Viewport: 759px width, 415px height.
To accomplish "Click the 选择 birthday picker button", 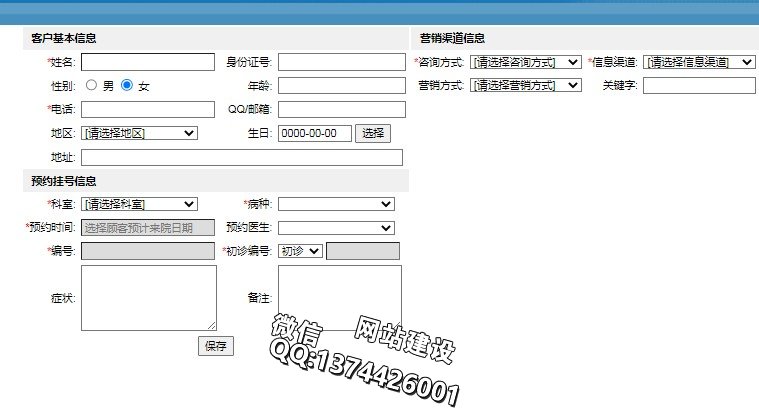I will (x=373, y=133).
